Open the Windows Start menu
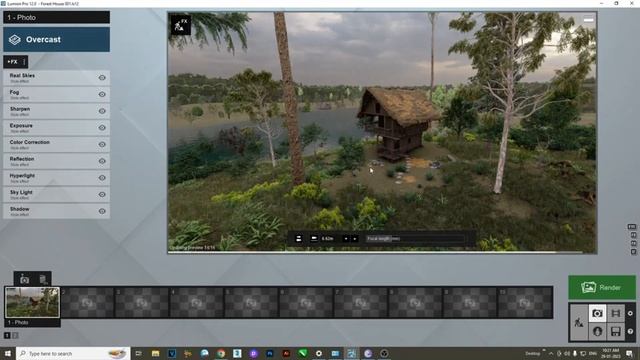The image size is (640, 360). (8, 353)
